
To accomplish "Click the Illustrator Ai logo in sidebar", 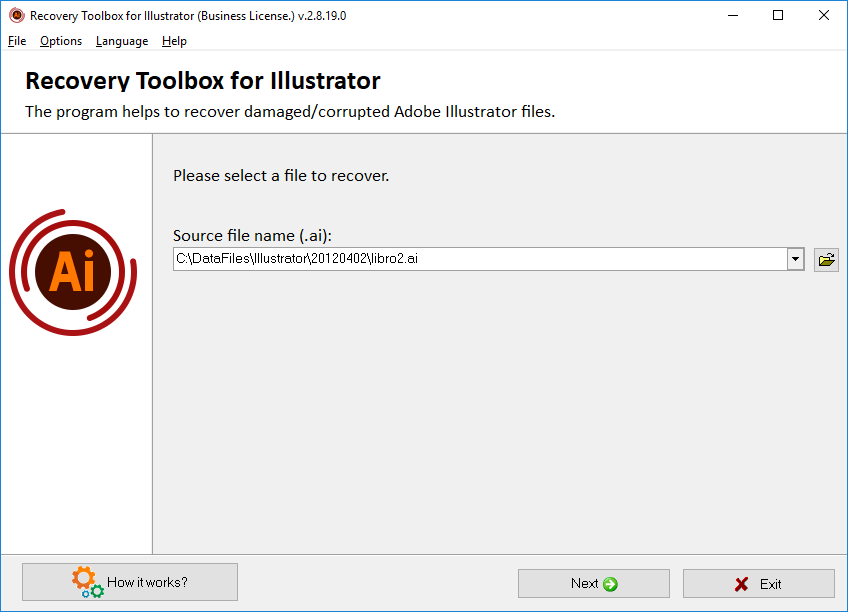I will (x=73, y=272).
